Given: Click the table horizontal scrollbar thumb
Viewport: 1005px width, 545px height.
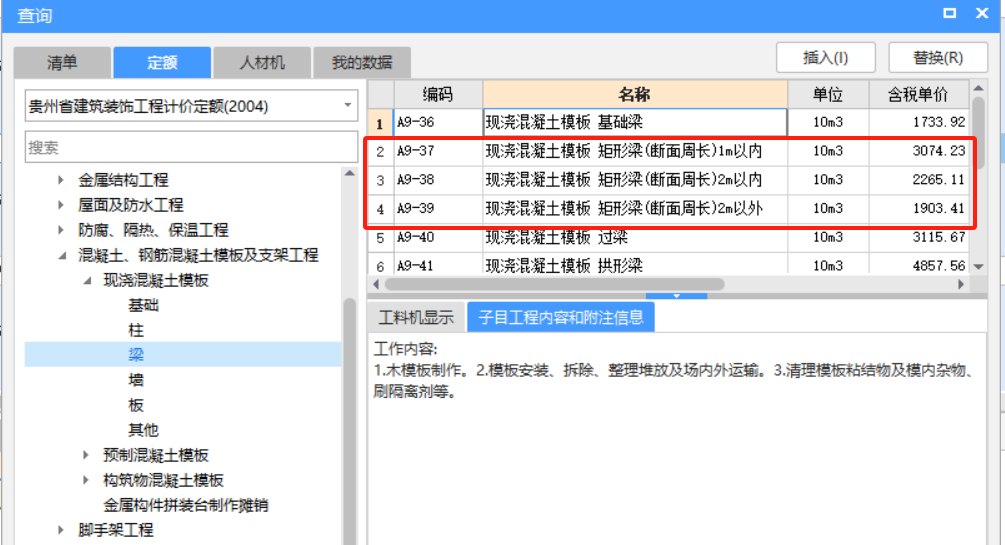Looking at the screenshot, I should tap(554, 284).
